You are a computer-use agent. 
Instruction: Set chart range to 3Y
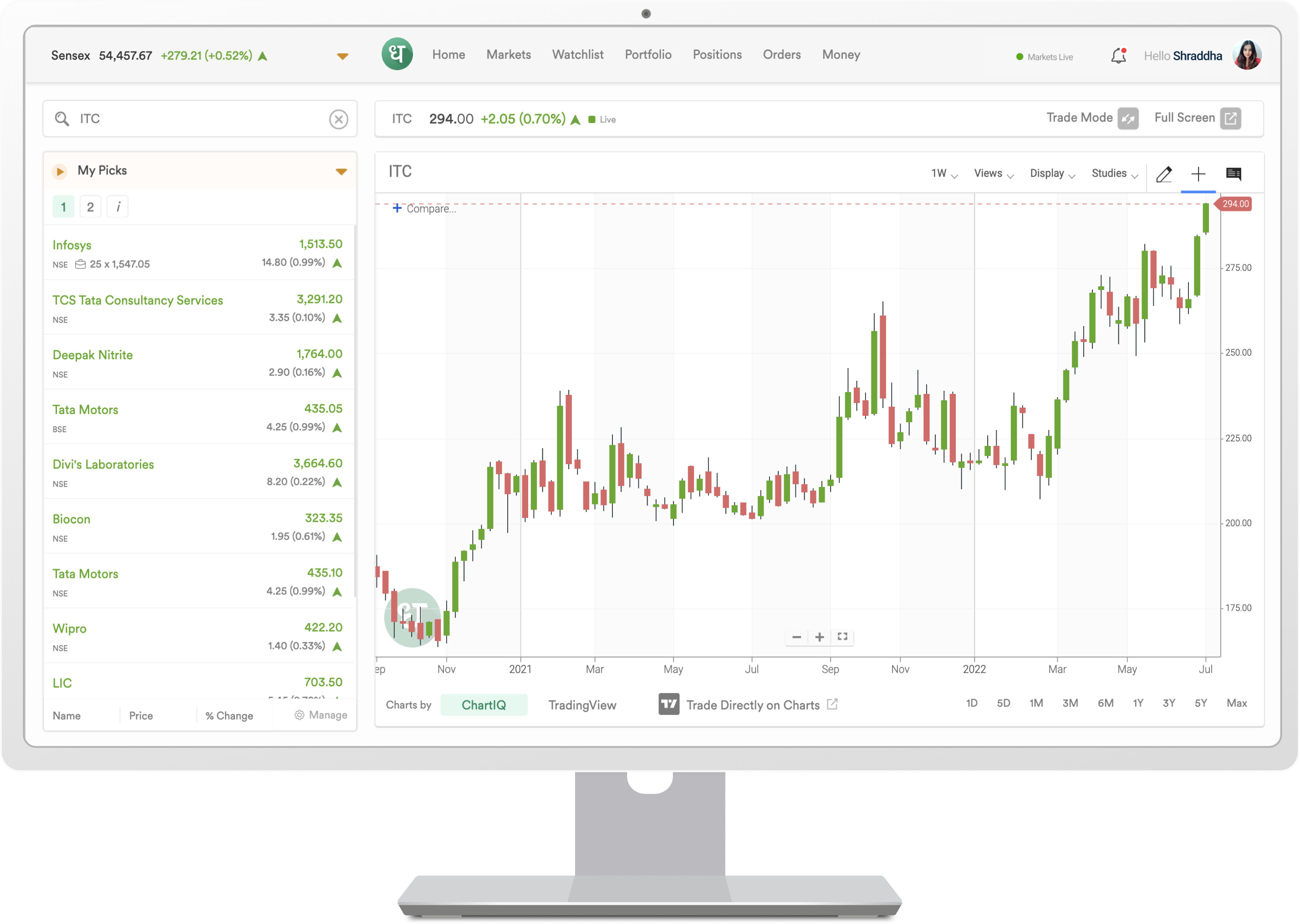click(1168, 703)
